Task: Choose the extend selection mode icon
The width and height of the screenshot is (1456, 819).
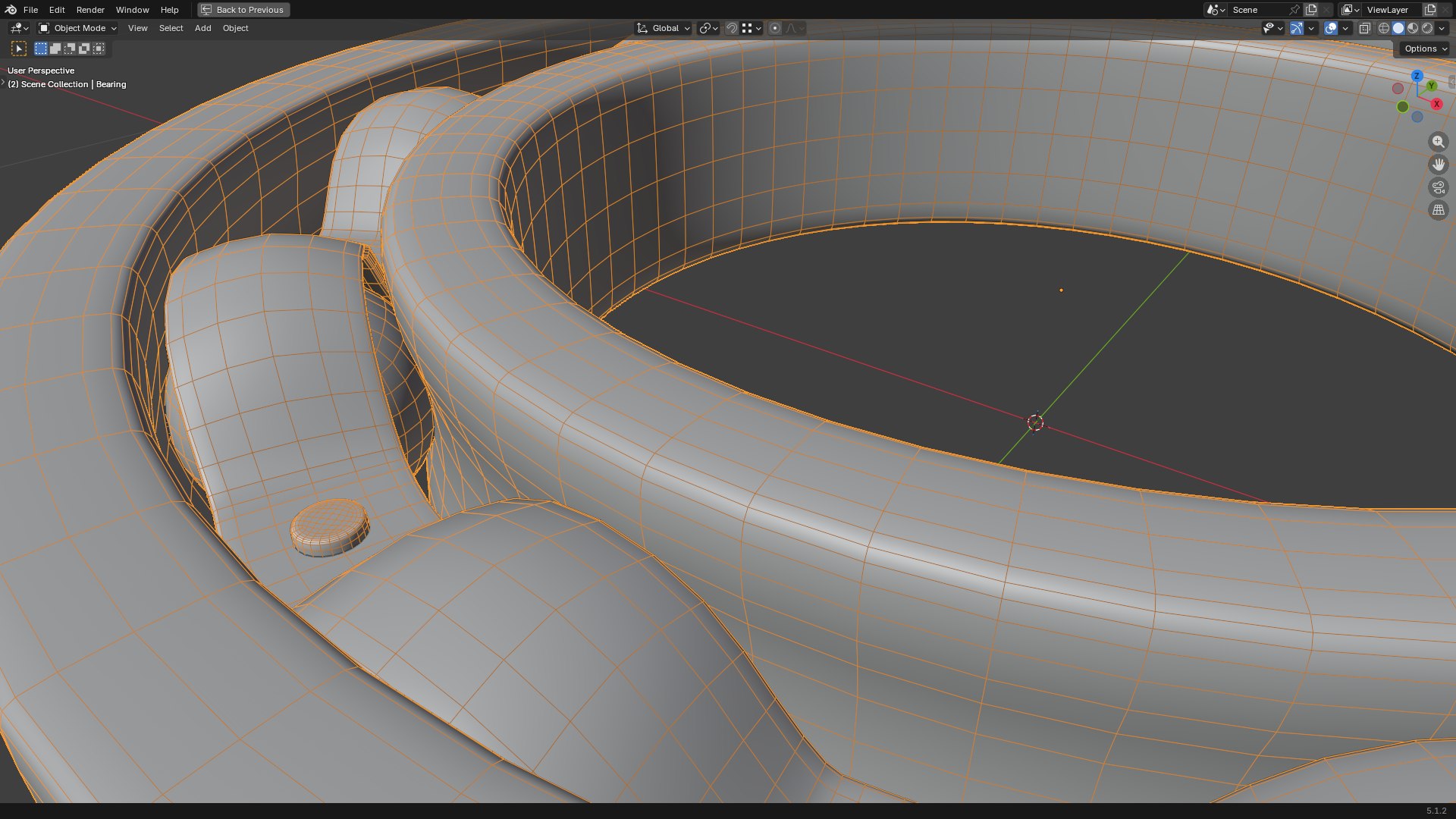Action: click(55, 49)
